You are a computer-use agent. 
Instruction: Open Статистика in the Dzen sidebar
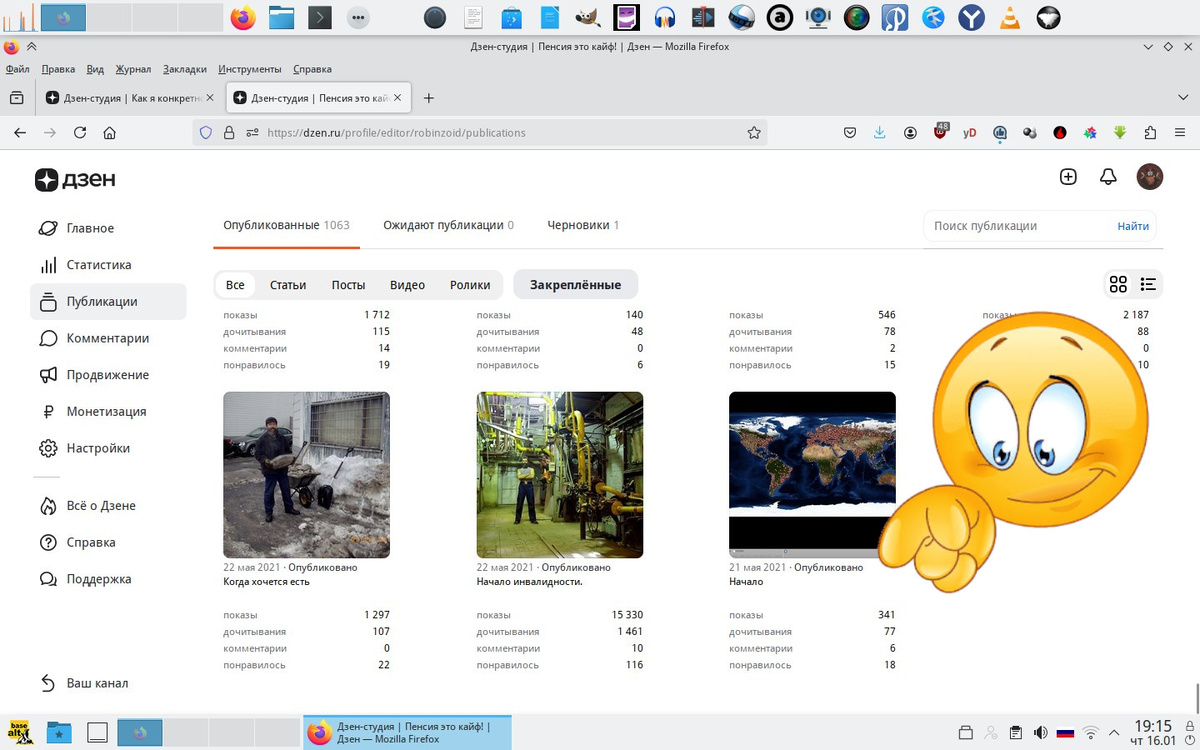99,265
